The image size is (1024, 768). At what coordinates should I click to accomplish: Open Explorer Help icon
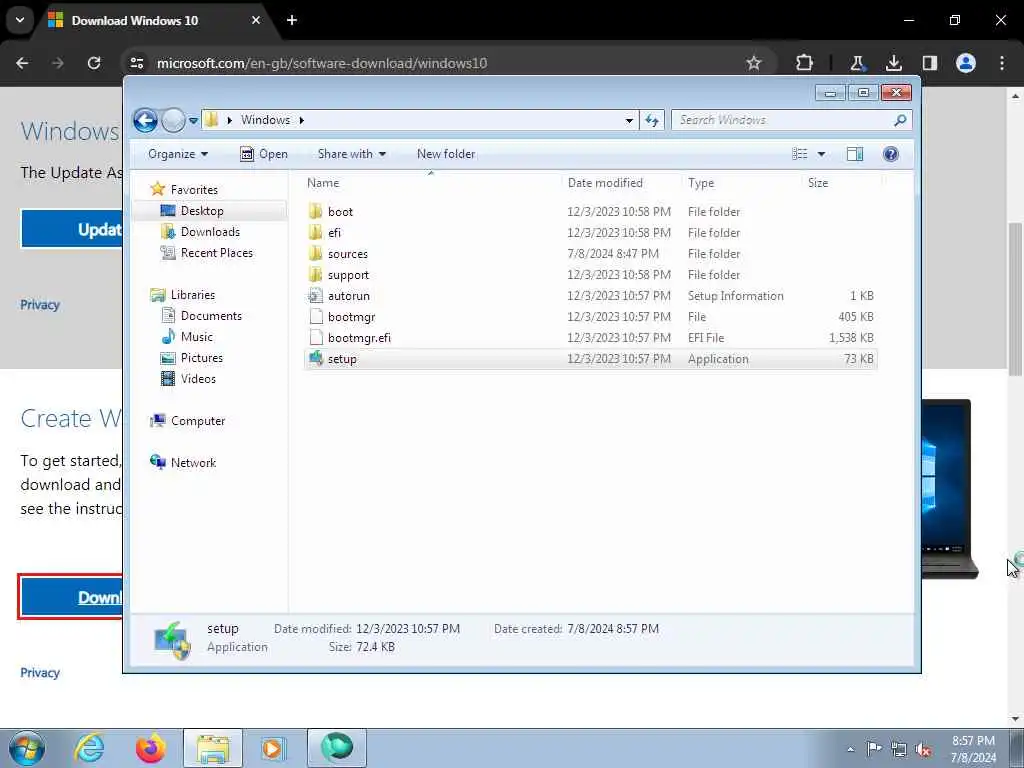(891, 154)
